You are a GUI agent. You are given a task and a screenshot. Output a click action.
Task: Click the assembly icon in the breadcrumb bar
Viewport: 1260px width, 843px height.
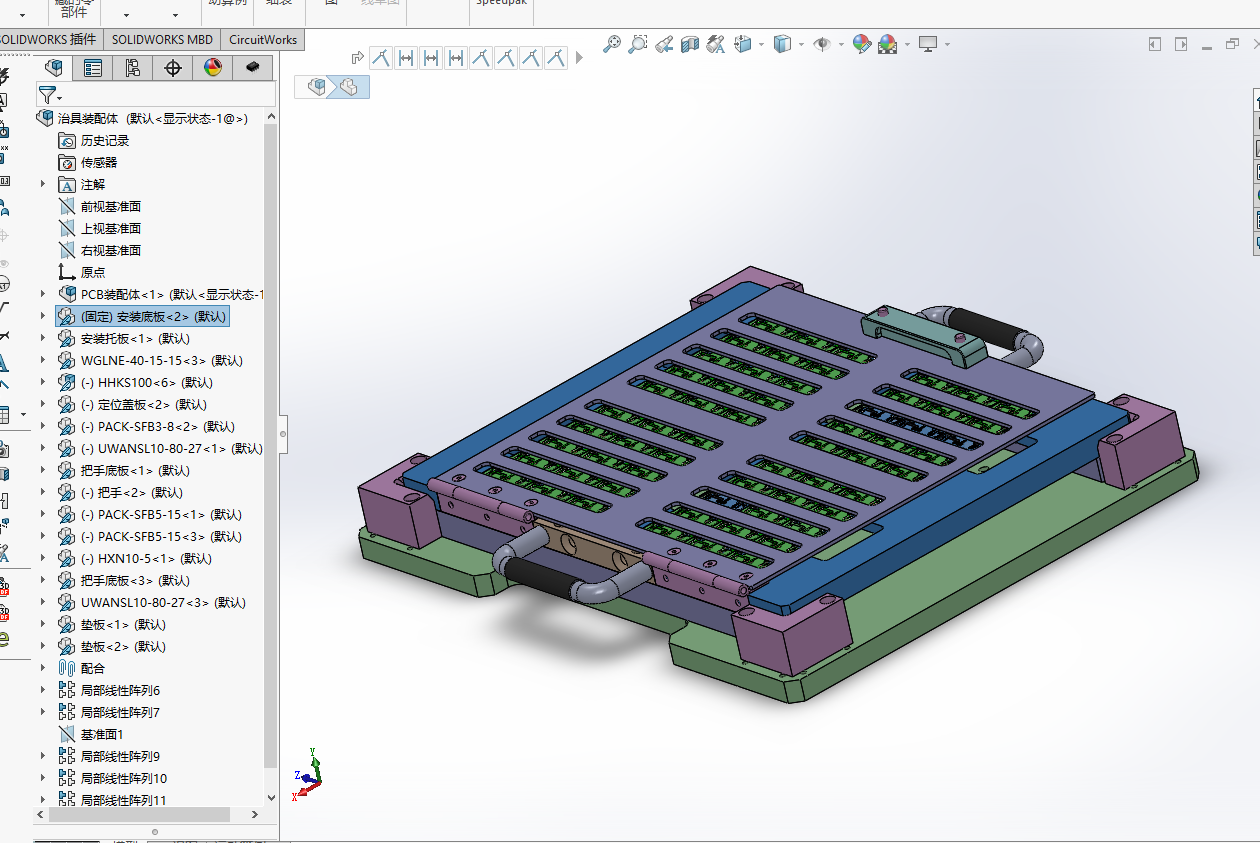(318, 87)
